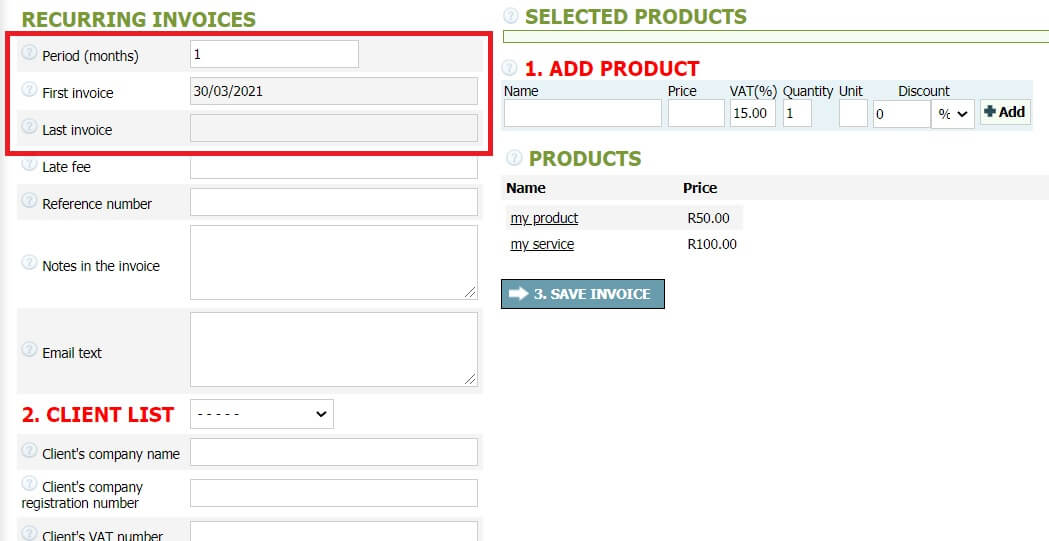The width and height of the screenshot is (1049, 541).
Task: Click help icon beside Client's company registration number
Action: pyautogui.click(x=29, y=483)
